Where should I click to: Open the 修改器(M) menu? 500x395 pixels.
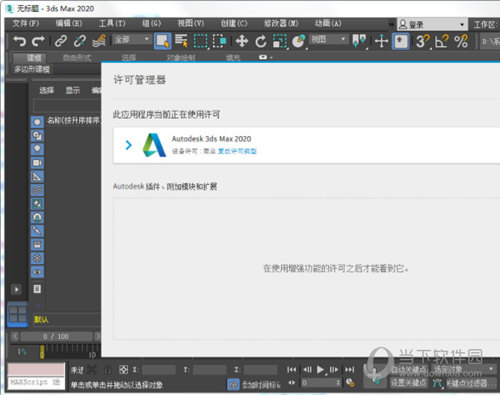[x=281, y=24]
